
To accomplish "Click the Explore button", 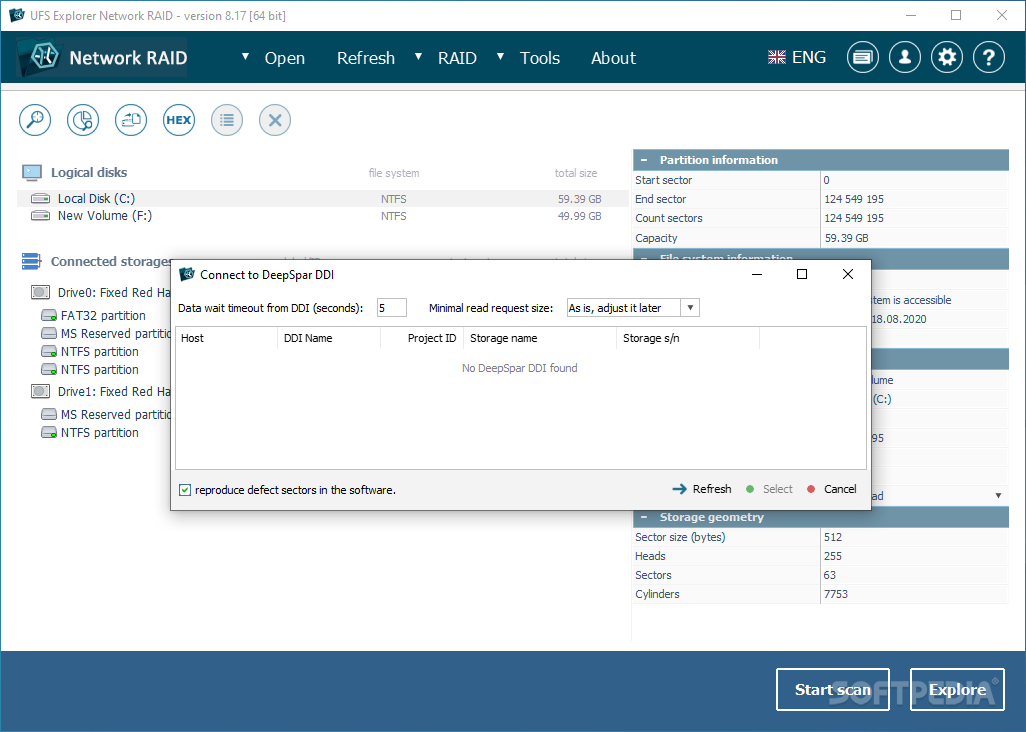I will tap(957, 689).
